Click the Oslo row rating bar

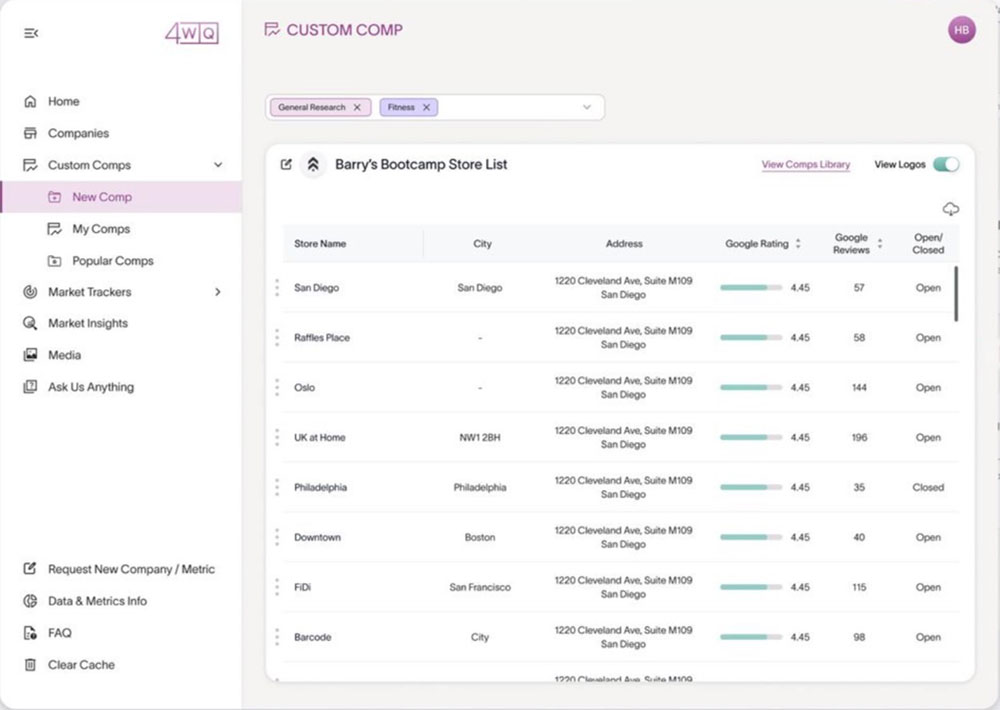click(x=751, y=387)
